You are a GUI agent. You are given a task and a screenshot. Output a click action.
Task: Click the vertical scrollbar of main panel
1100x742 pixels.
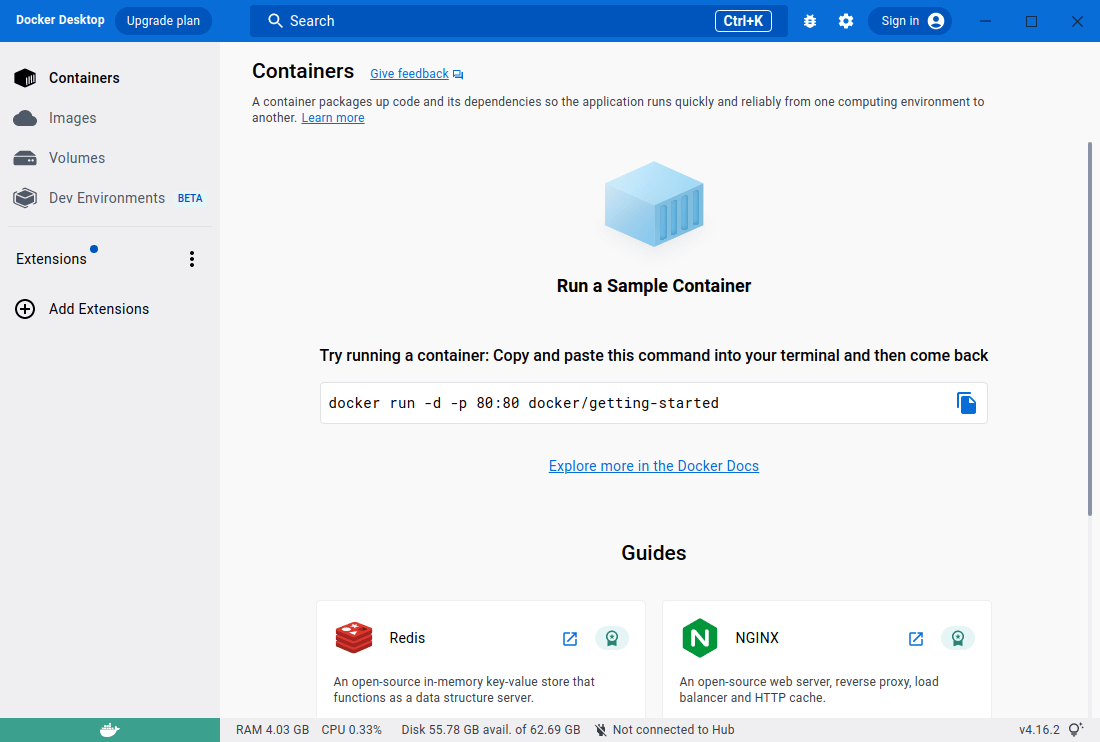coord(1089,329)
